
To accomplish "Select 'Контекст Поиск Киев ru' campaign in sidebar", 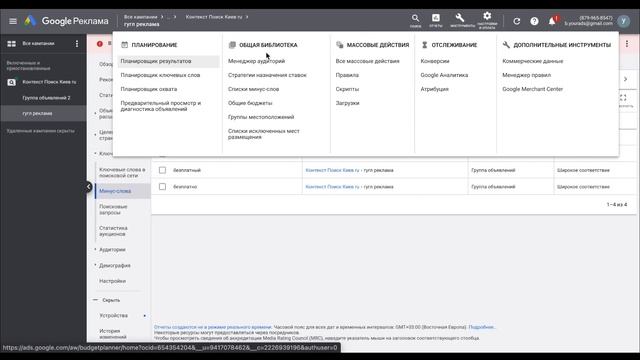I will (49, 82).
